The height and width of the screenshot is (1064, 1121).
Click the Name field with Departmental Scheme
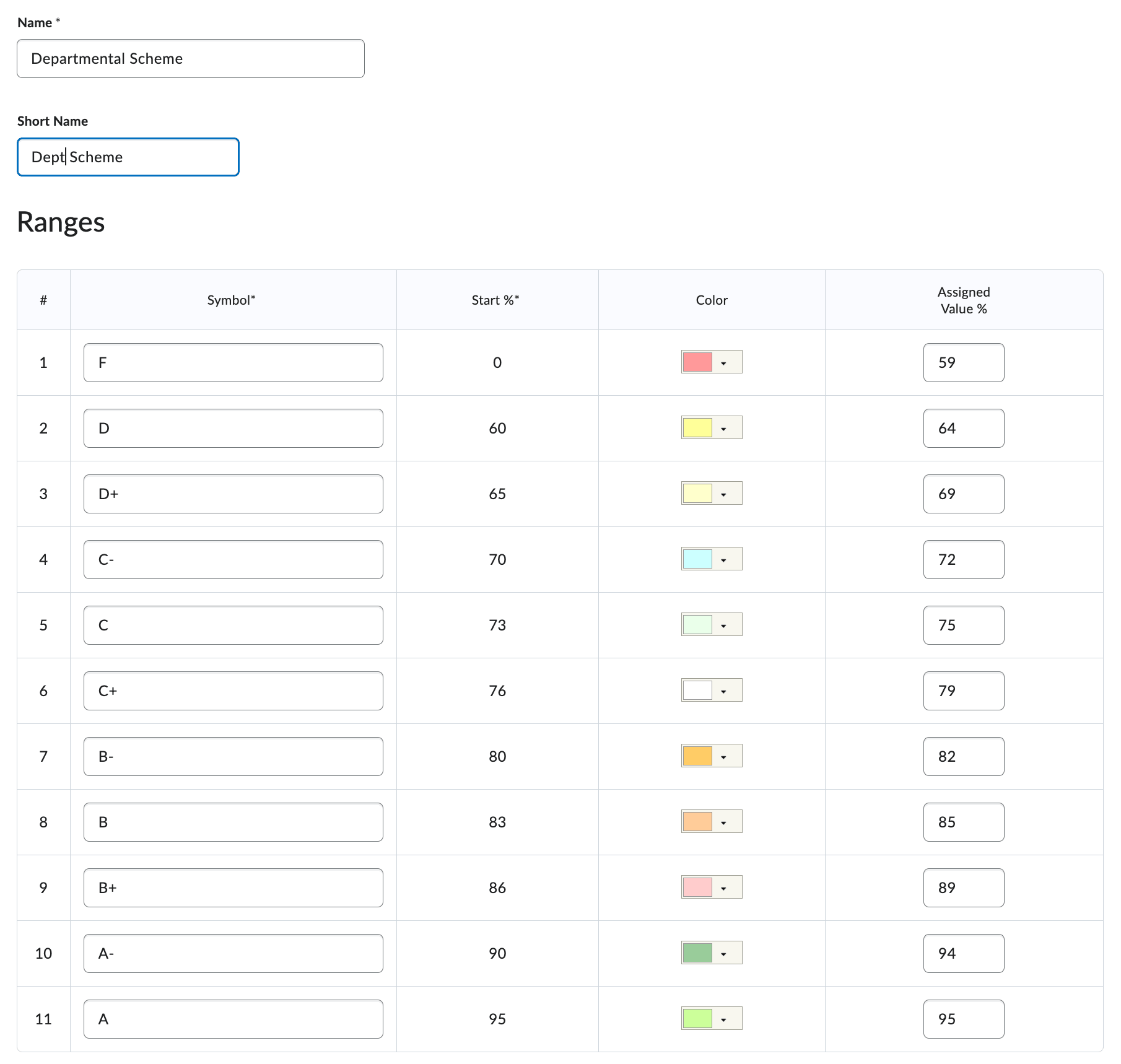point(191,59)
